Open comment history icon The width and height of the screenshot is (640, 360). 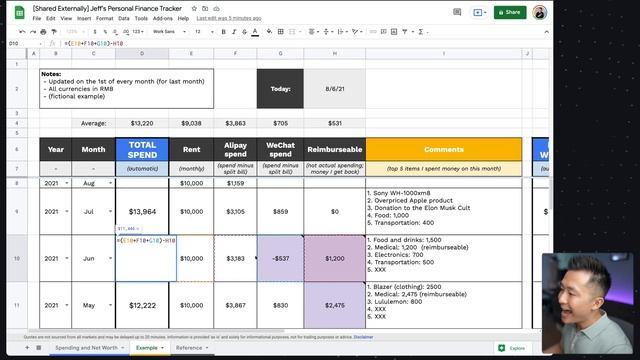click(x=457, y=12)
